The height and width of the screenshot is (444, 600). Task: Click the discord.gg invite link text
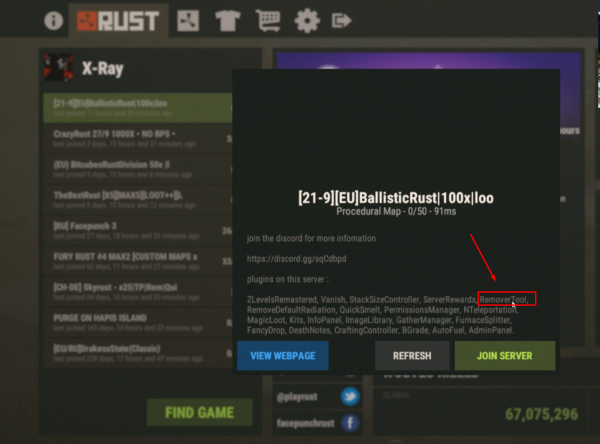(297, 259)
